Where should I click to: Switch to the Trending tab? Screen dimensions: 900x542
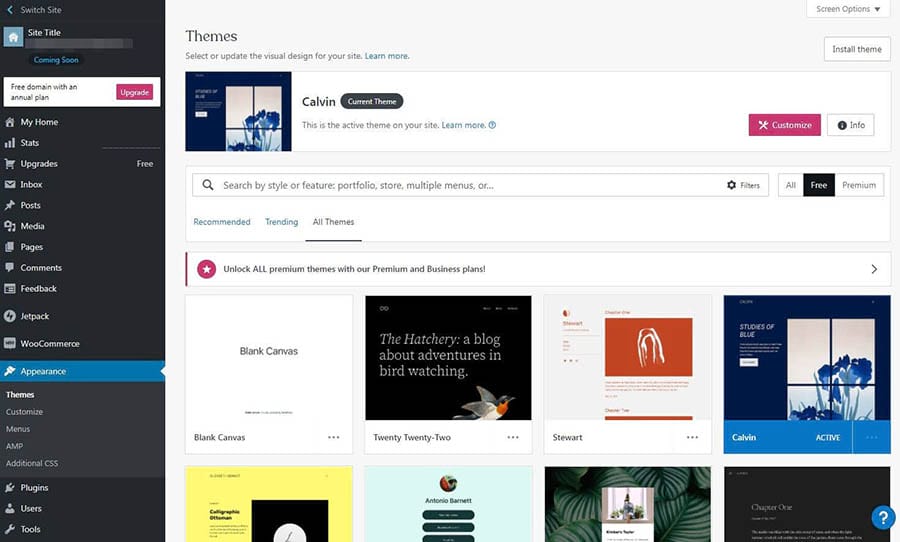coord(282,222)
